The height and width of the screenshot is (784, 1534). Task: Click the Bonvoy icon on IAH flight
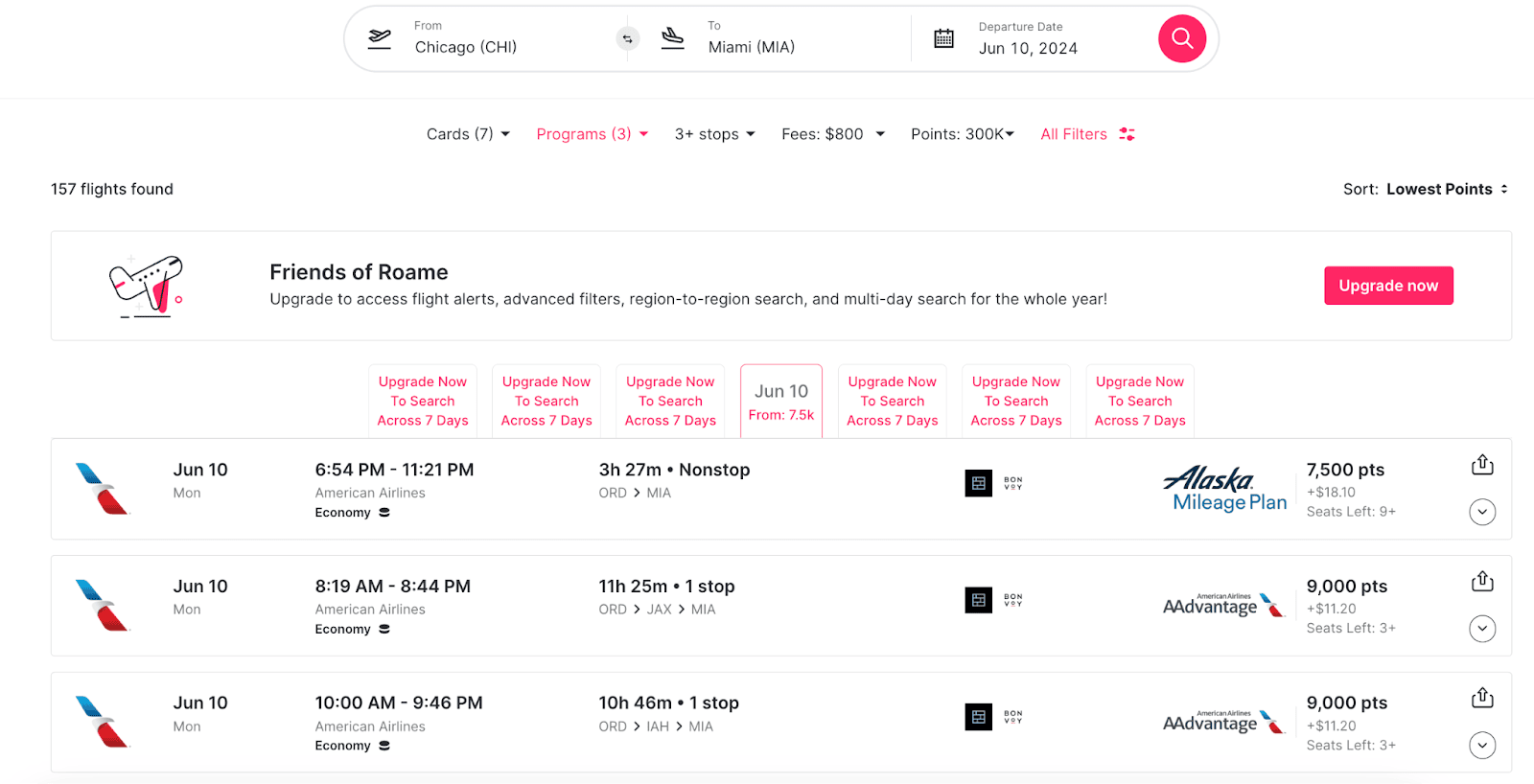[1013, 717]
